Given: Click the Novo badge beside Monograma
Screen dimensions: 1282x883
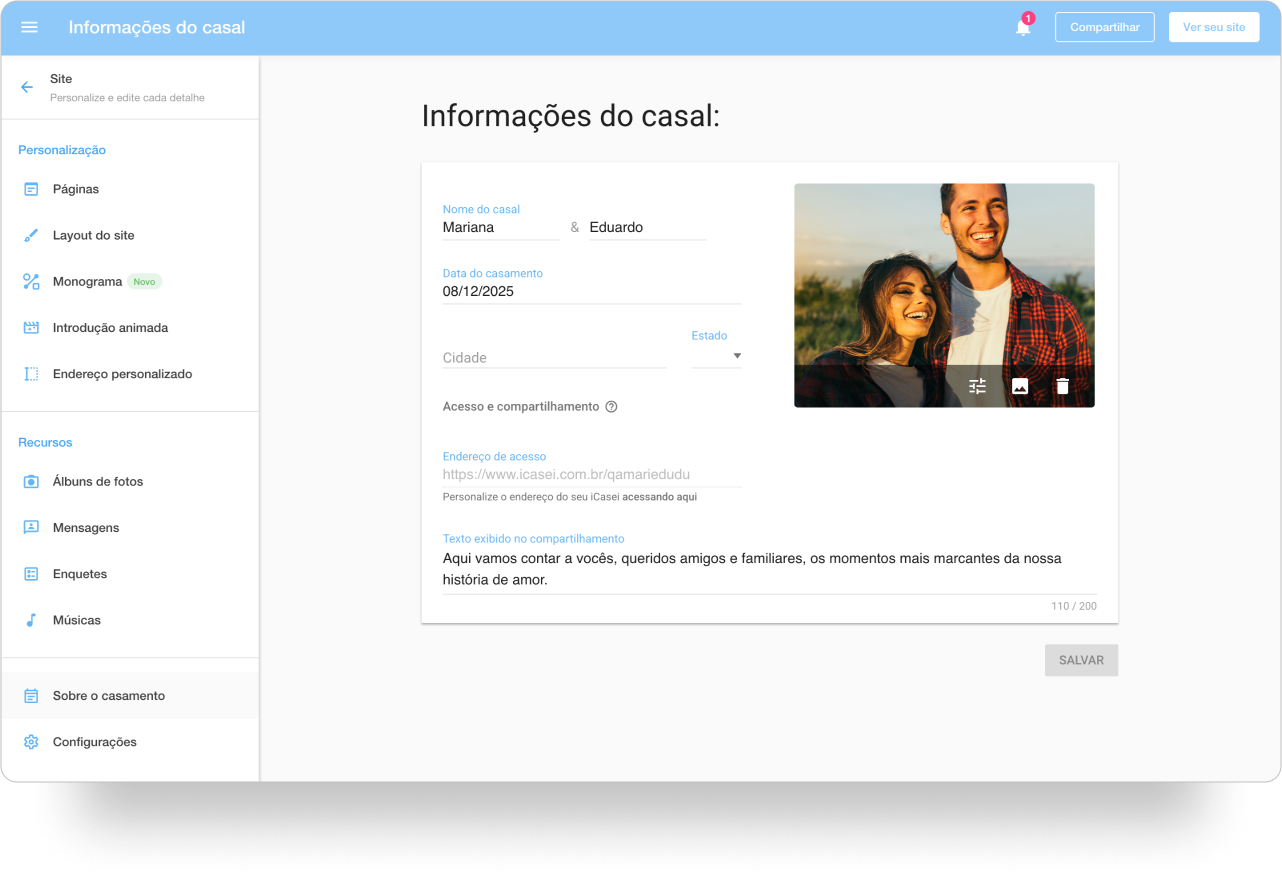Looking at the screenshot, I should [144, 282].
